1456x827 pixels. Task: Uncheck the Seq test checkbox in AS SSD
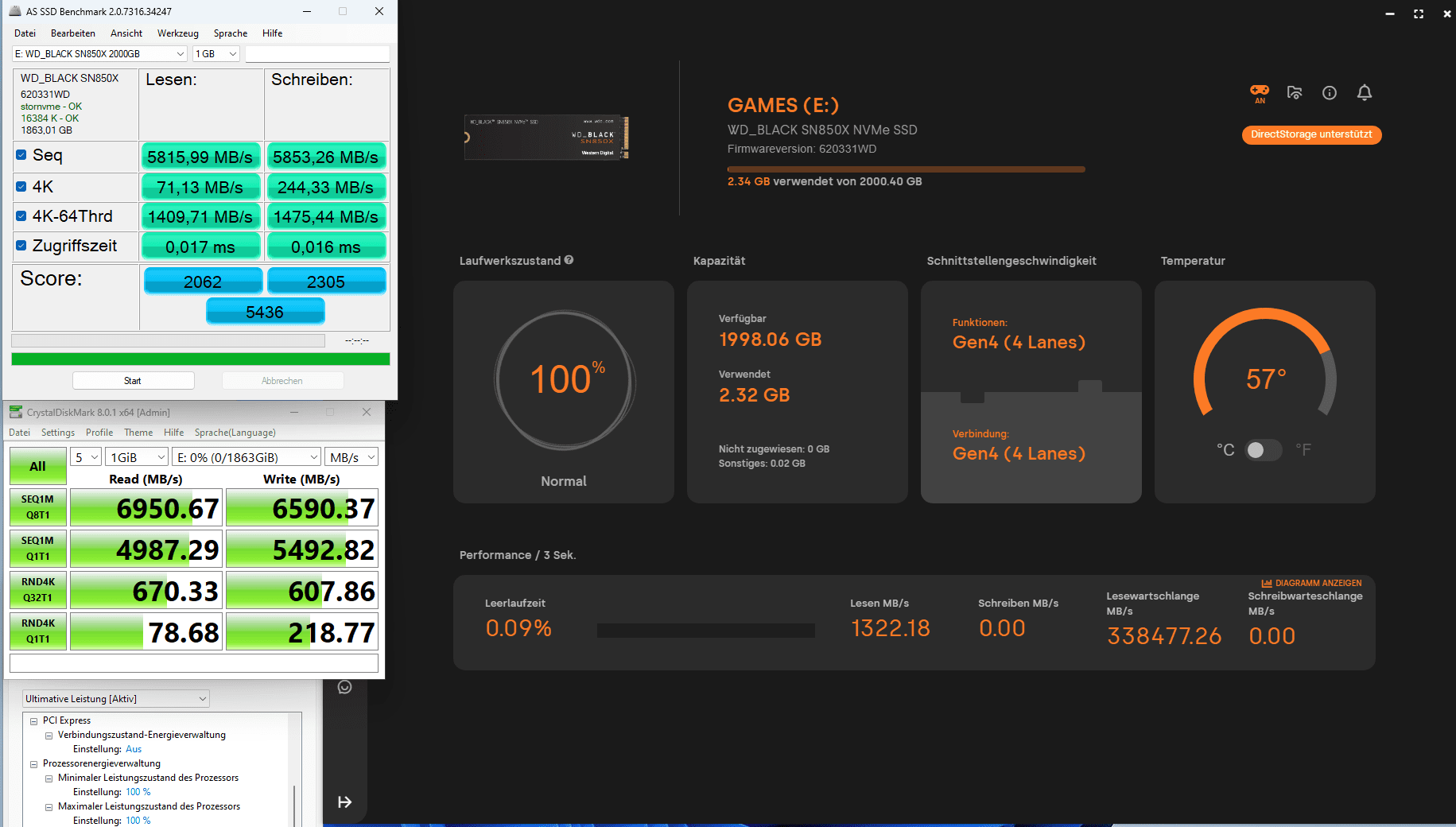click(x=21, y=155)
